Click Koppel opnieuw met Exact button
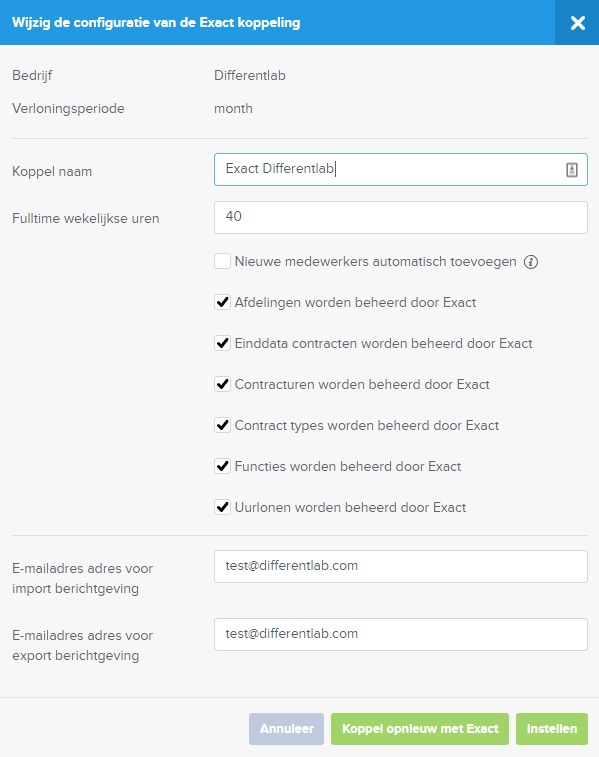599x757 pixels. point(420,729)
